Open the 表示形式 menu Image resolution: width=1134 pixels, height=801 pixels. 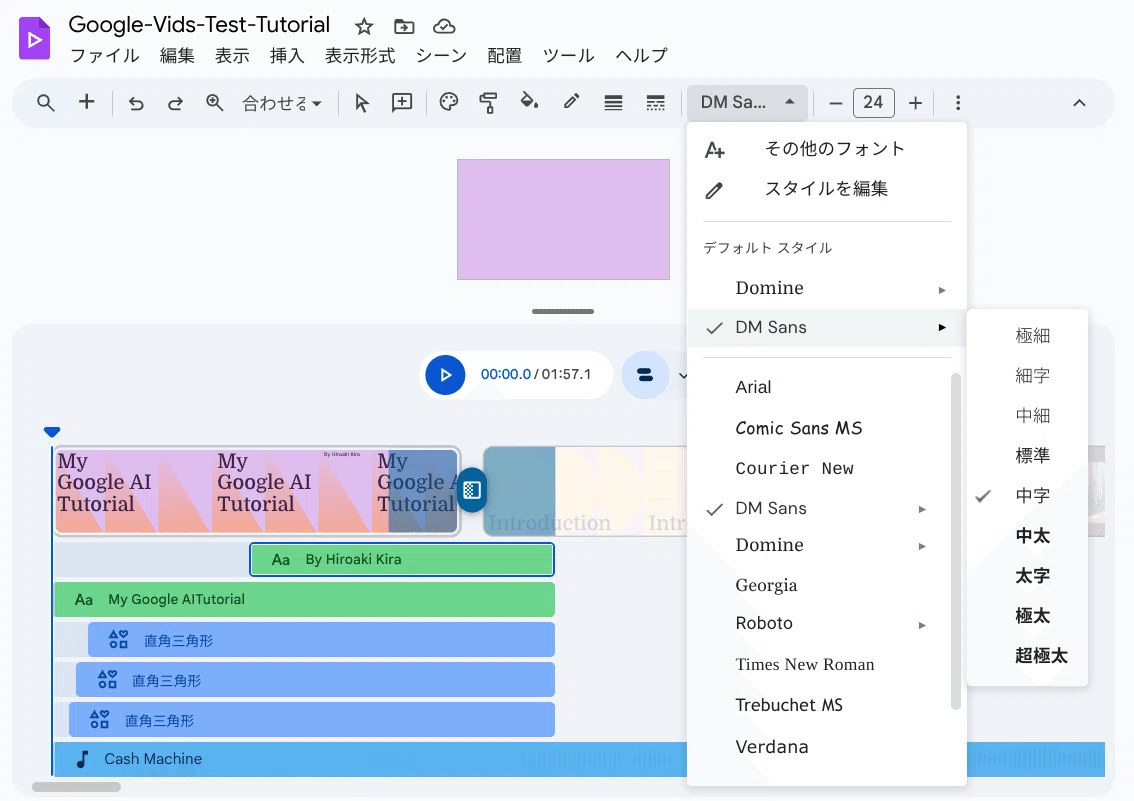pyautogui.click(x=360, y=56)
